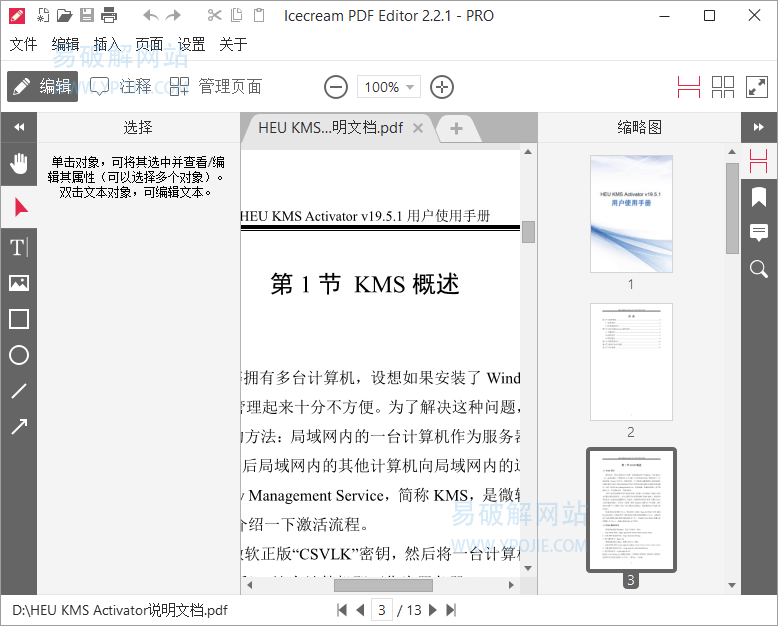Open page 2 thumbnail
Viewport: 778px width, 626px height.
pyautogui.click(x=631, y=362)
